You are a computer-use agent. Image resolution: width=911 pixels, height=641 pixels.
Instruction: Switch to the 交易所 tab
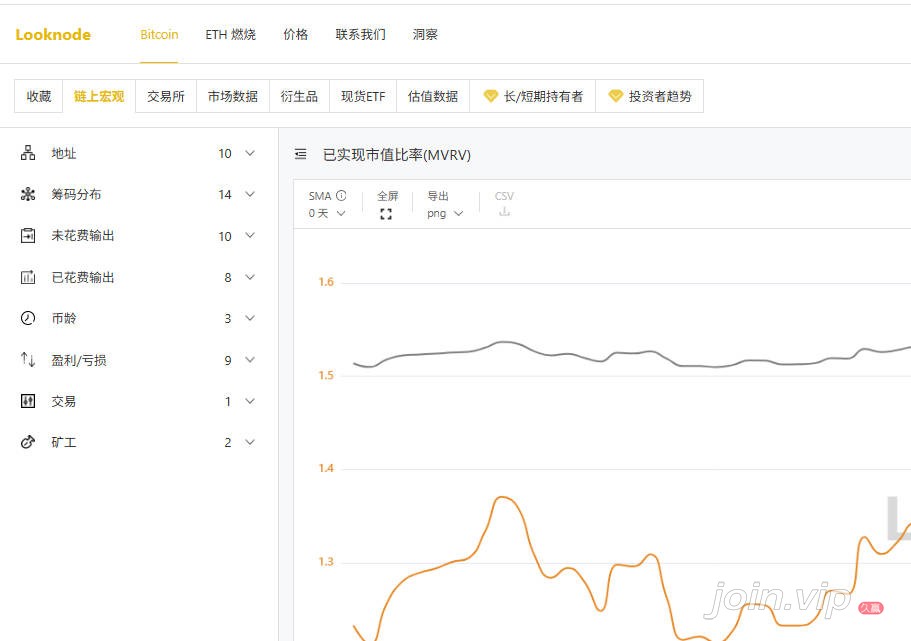click(x=166, y=96)
